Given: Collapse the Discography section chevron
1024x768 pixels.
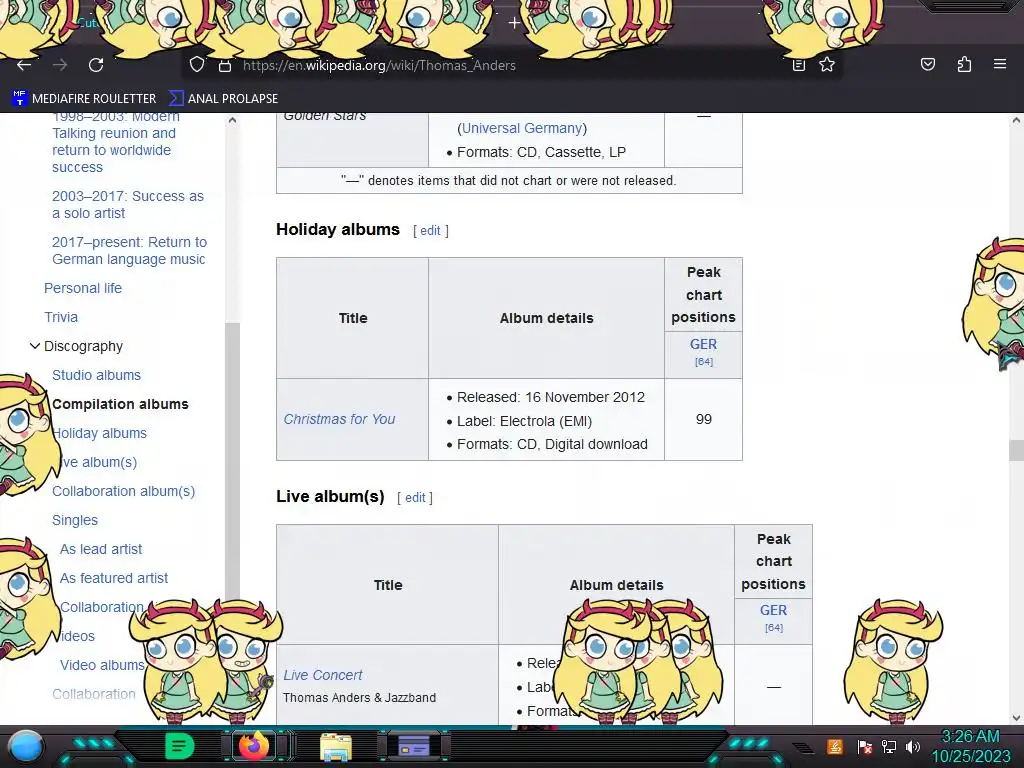Looking at the screenshot, I should [x=35, y=346].
